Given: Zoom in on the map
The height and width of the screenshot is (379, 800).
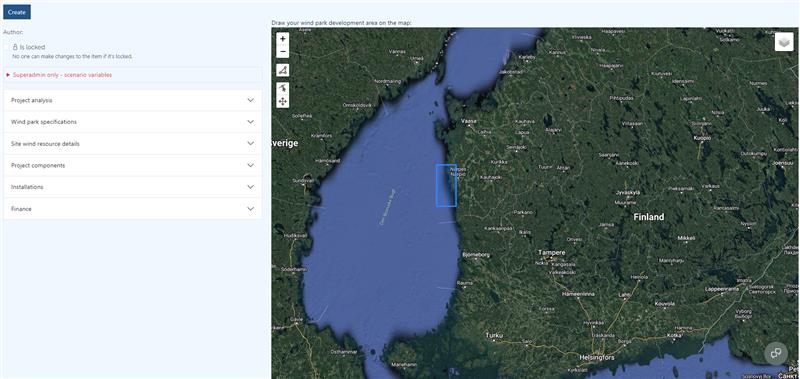Looking at the screenshot, I should point(283,39).
